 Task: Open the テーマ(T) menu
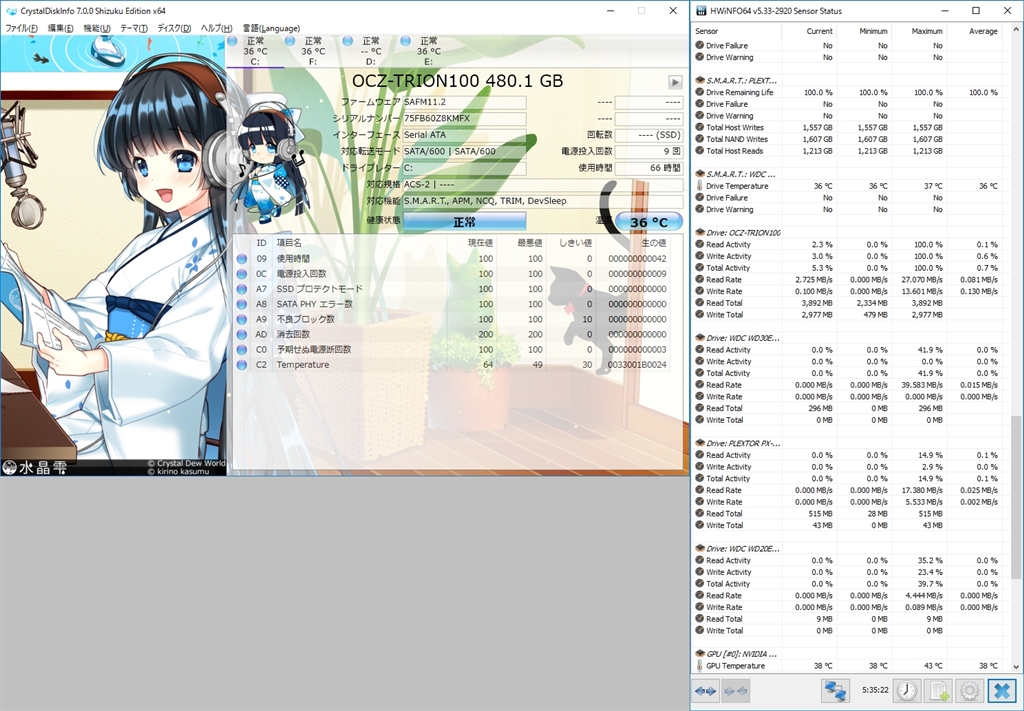(133, 28)
